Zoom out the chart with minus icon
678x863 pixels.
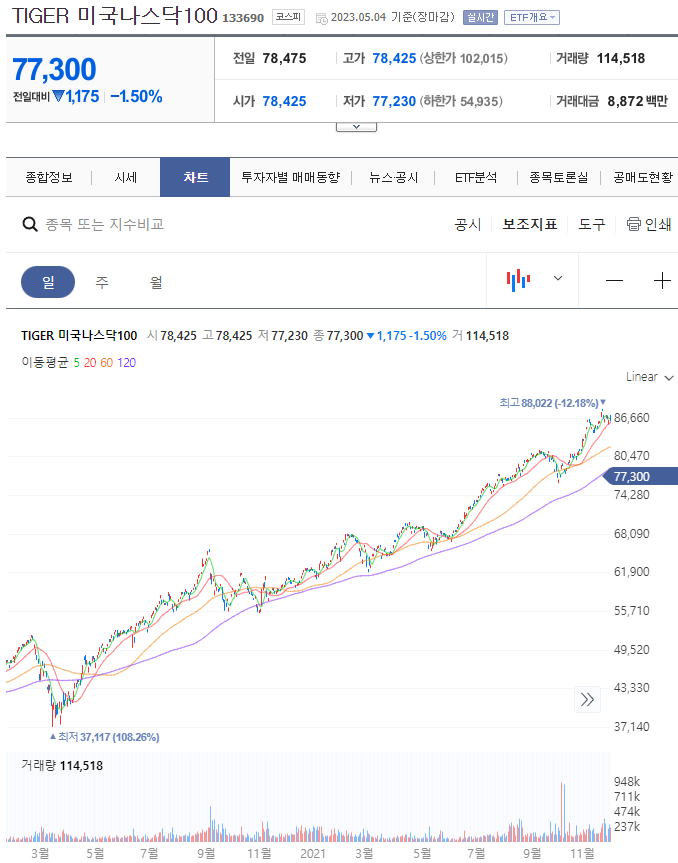tap(614, 281)
